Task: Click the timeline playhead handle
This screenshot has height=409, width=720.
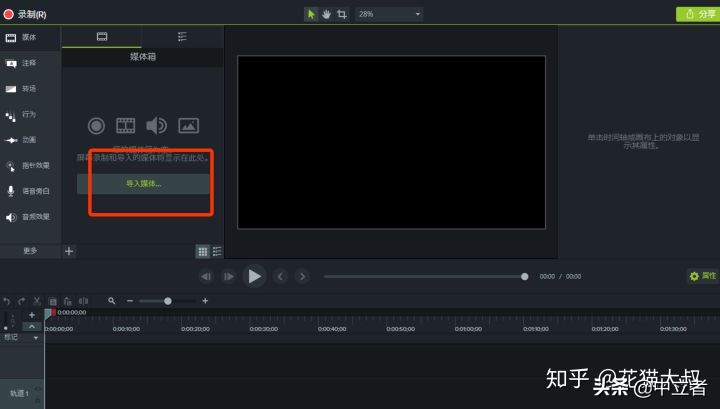Action: point(50,313)
